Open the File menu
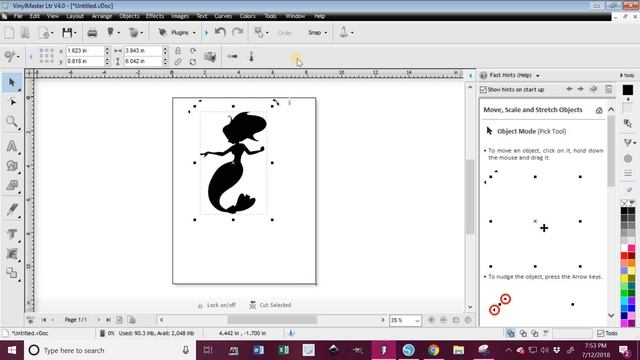Screen dimensions: 640x360 (18, 16)
